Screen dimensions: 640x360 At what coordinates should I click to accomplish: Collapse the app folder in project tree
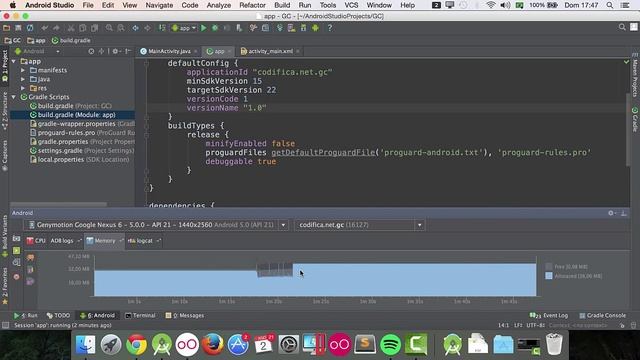(14, 61)
